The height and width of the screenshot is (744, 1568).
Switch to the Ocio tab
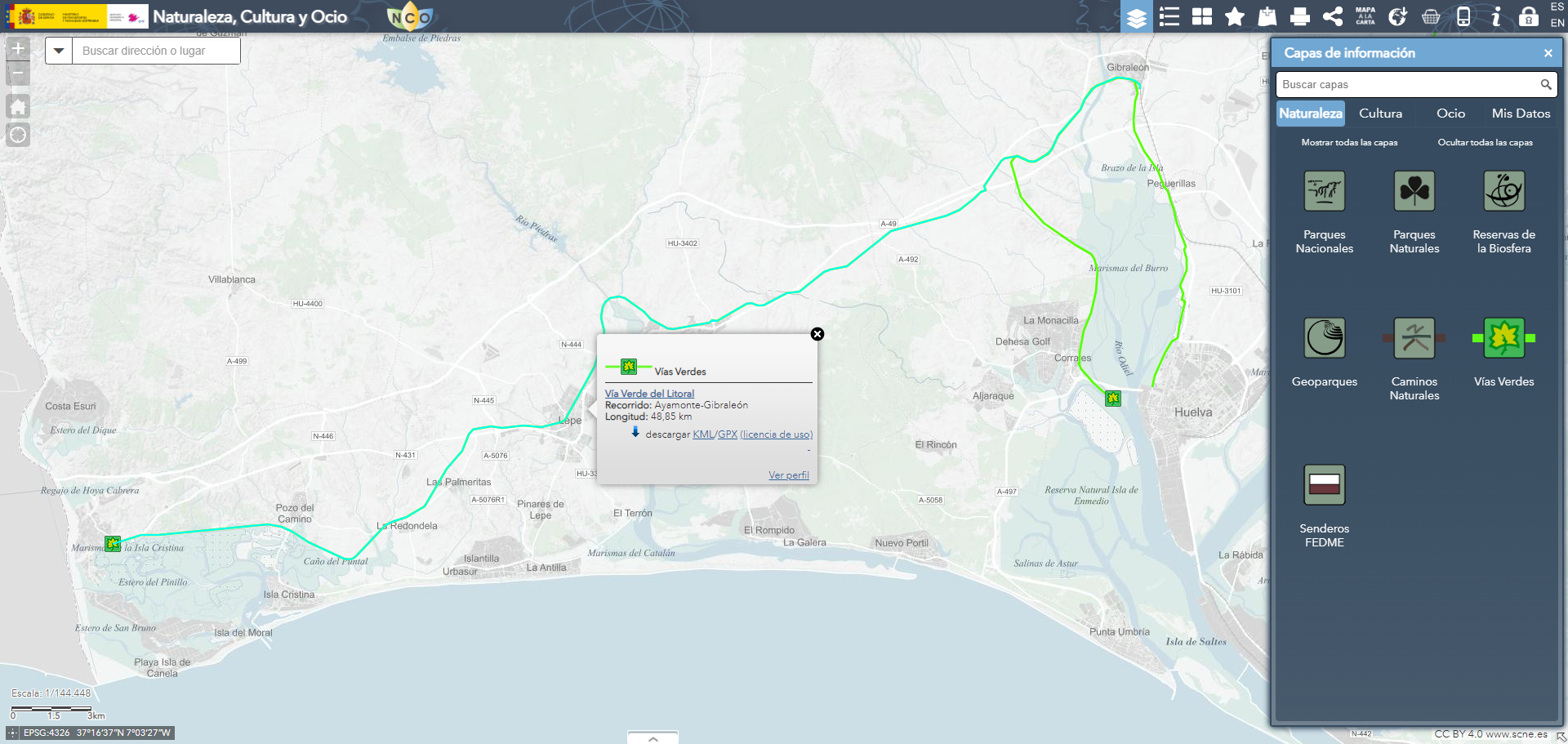[1450, 114]
